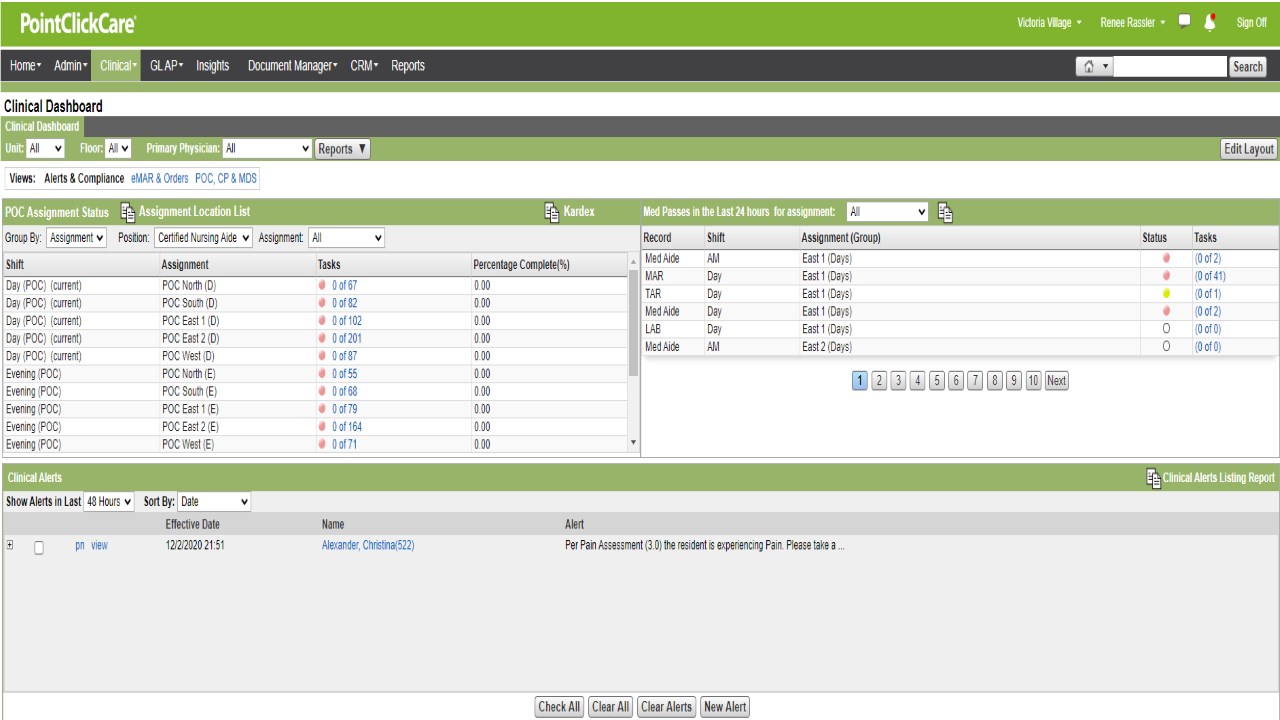Click the home icon in the search bar

point(1088,66)
